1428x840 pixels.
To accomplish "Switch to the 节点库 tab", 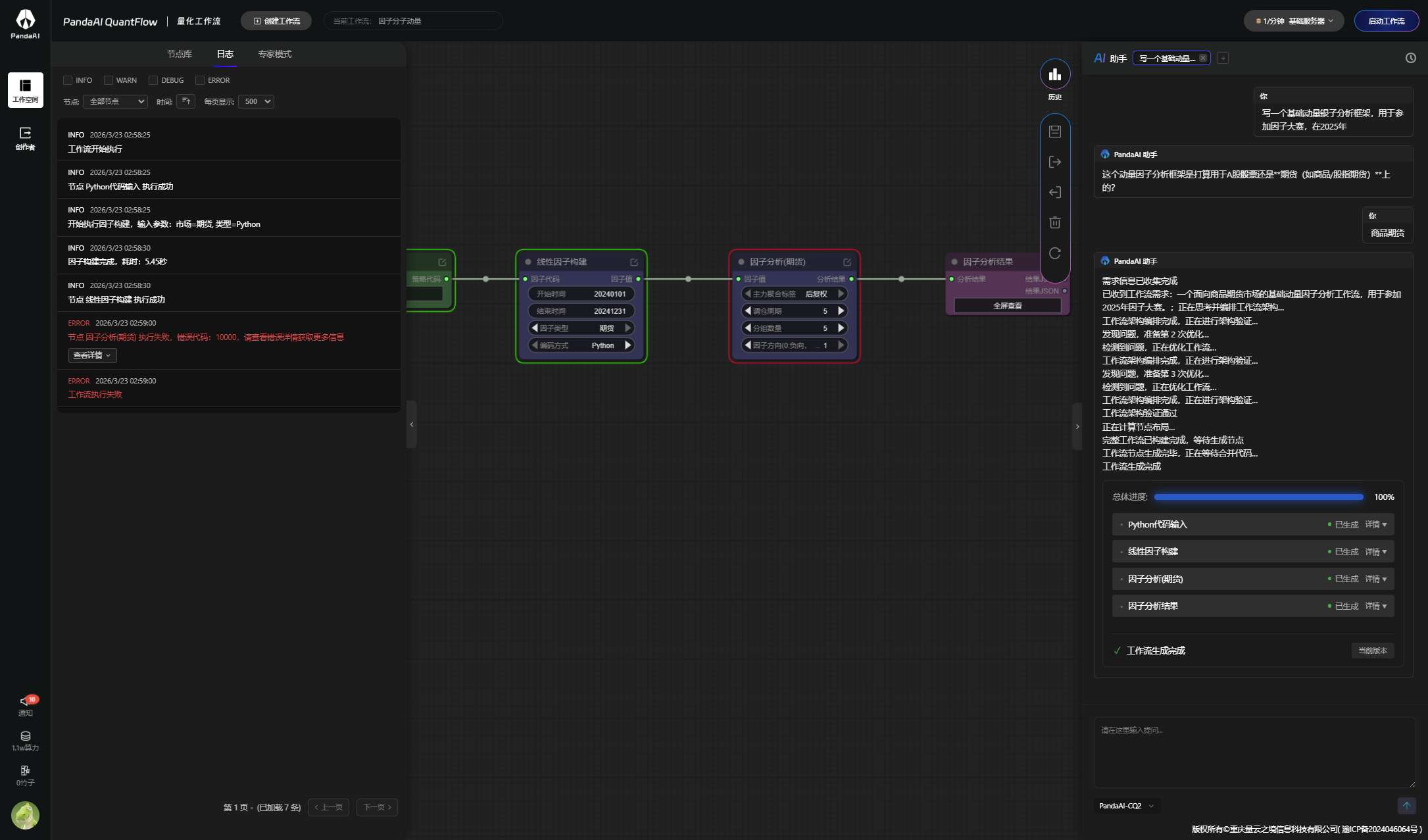I will point(179,54).
